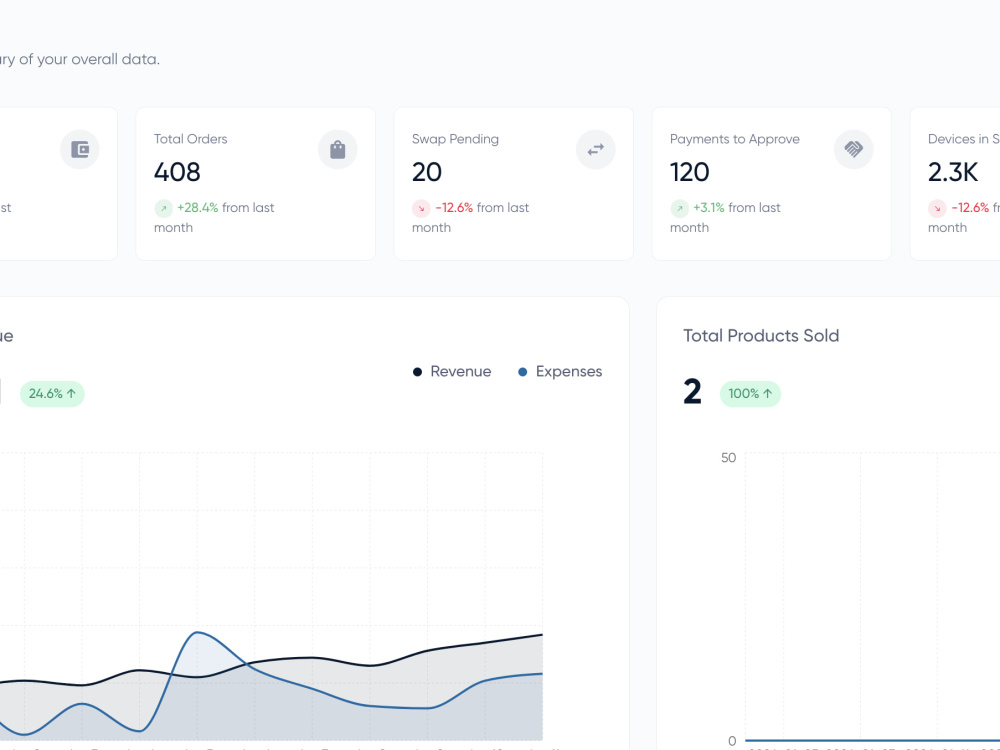Click the 50 y-axis label
This screenshot has width=1000, height=750.
click(x=728, y=457)
